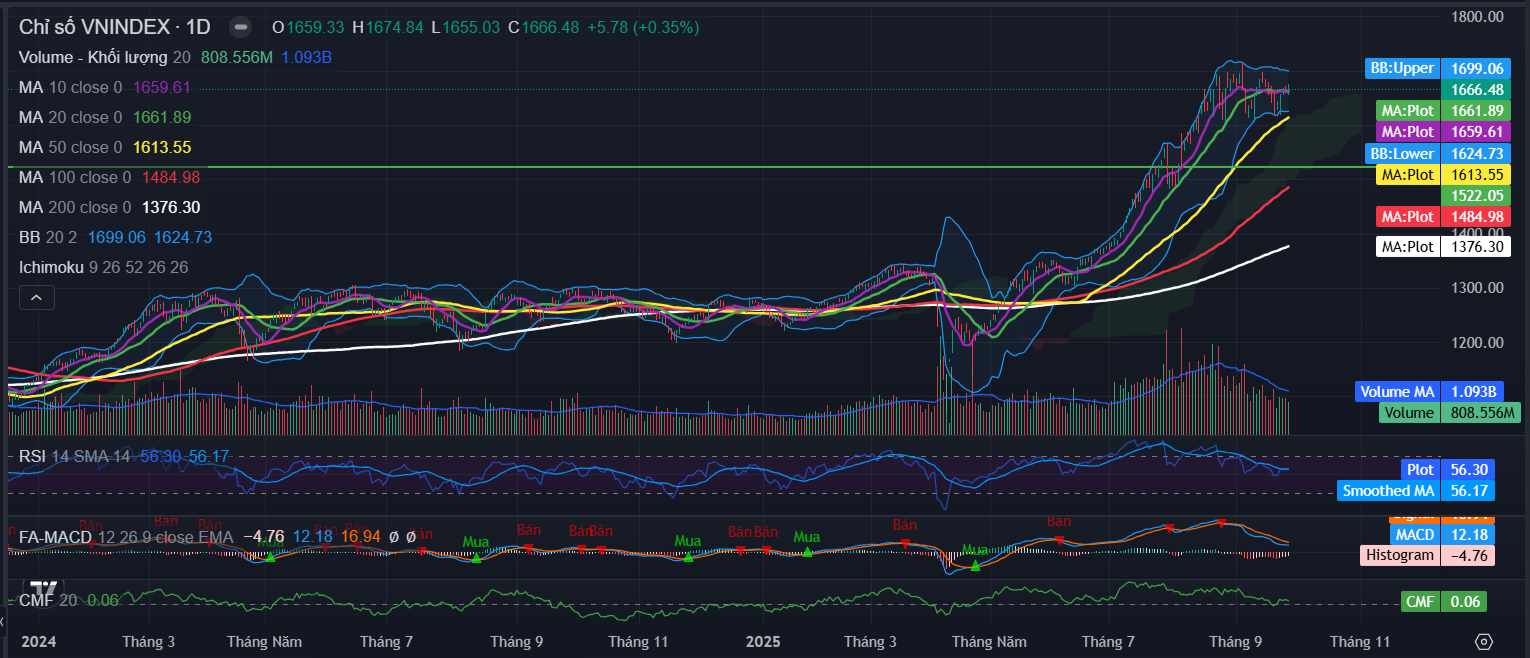1530x658 pixels.
Task: Click the MA 50 close legend
Action: (70, 147)
